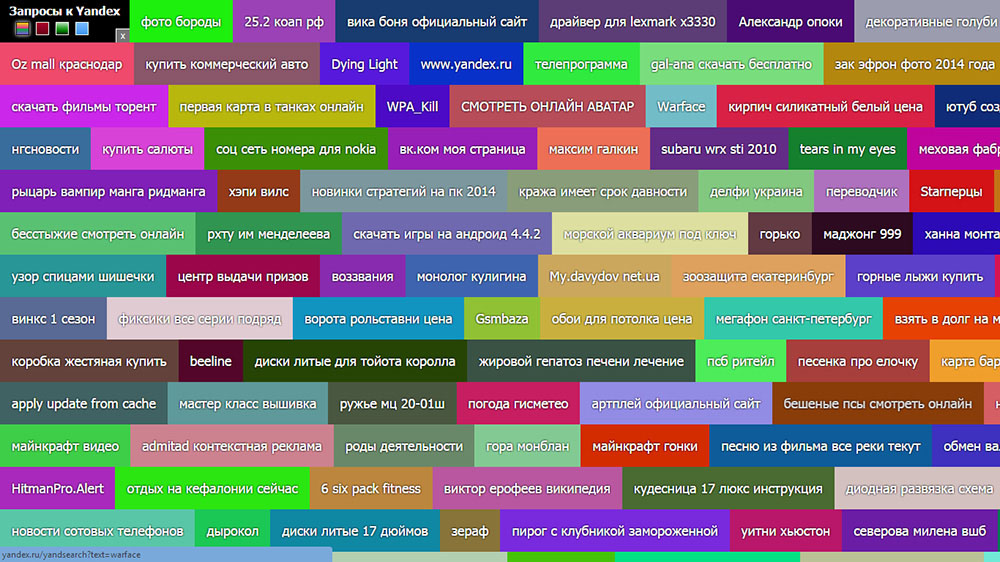Open купить салюты query
The width and height of the screenshot is (1000, 562).
point(147,149)
